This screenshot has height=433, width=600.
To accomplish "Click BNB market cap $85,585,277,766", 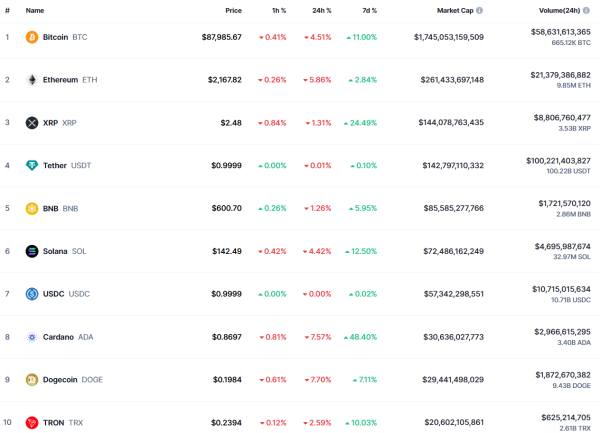I will pyautogui.click(x=454, y=208).
